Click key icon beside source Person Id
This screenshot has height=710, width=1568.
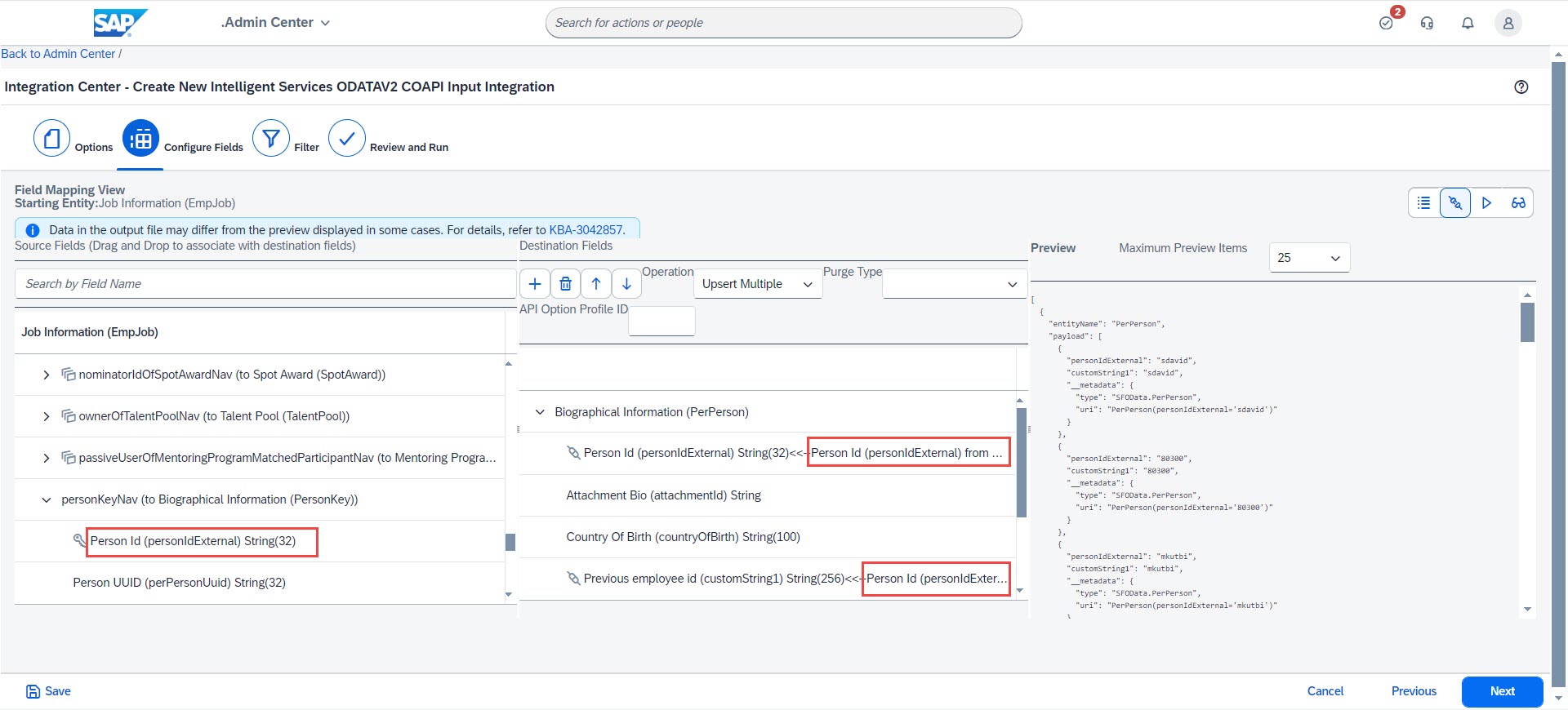[79, 540]
